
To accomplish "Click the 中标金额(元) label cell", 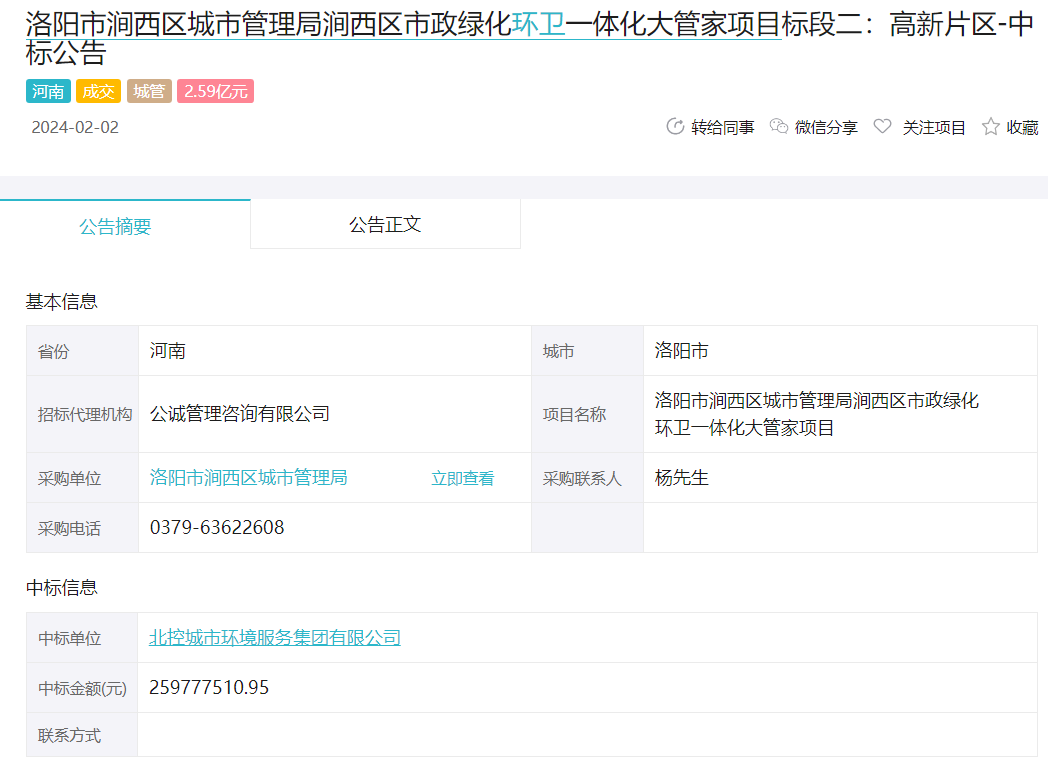I will click(82, 688).
